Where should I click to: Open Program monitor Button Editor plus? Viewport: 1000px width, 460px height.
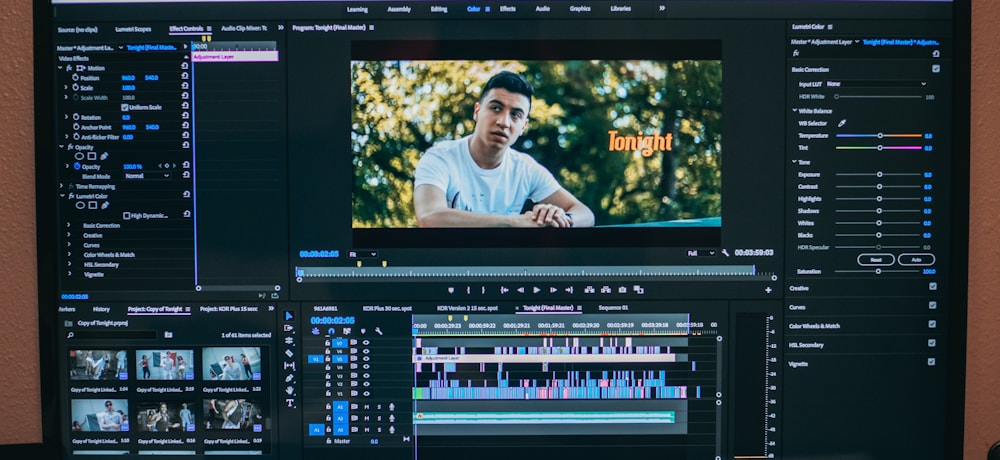(x=768, y=290)
